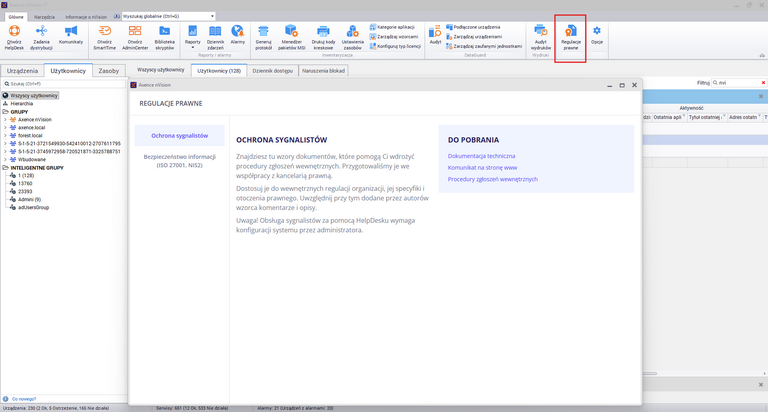
Task: Select Drukuj kody kreskowe
Action: [323, 37]
